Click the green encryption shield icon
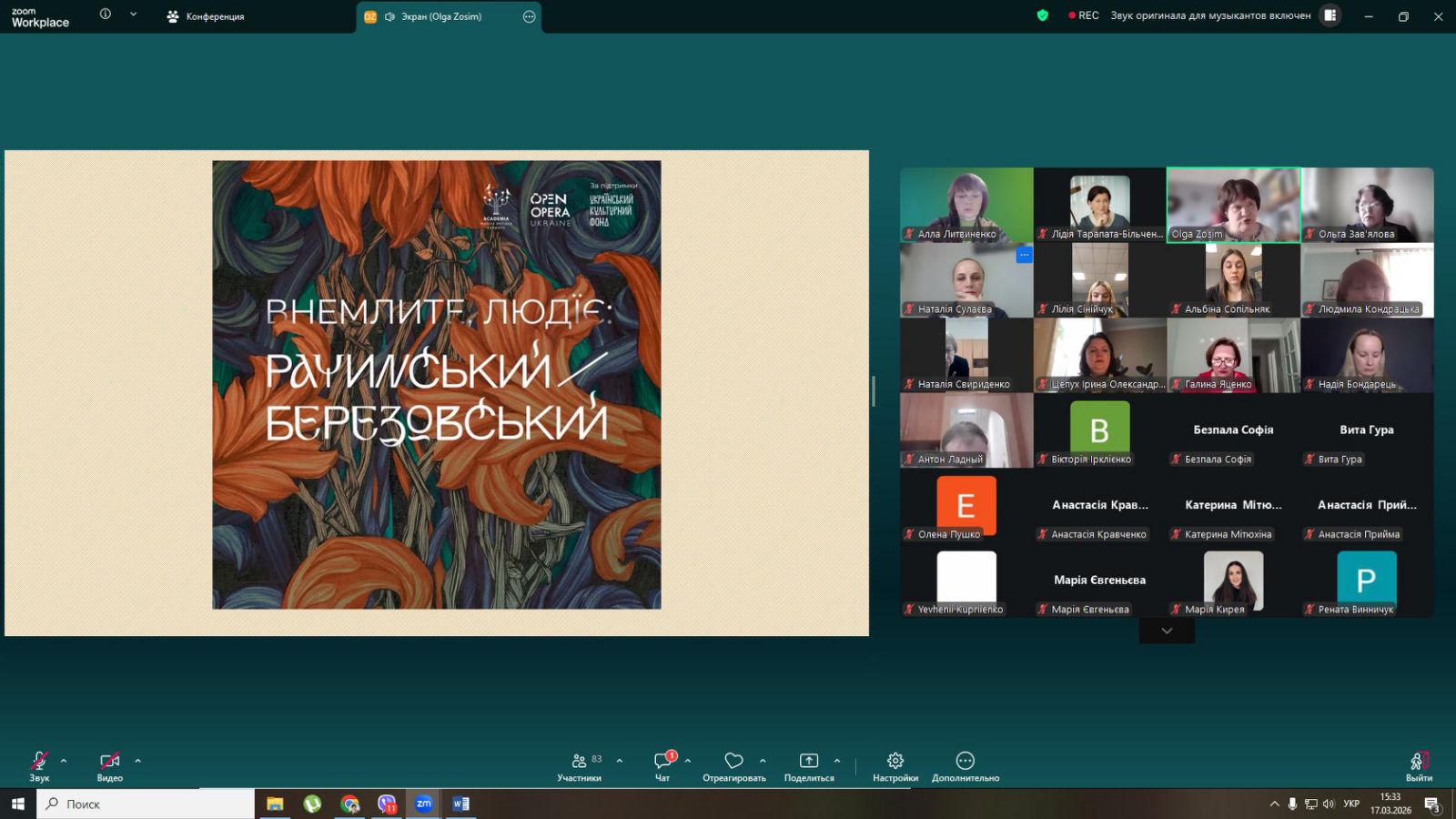This screenshot has width=1456, height=819. click(x=1043, y=15)
